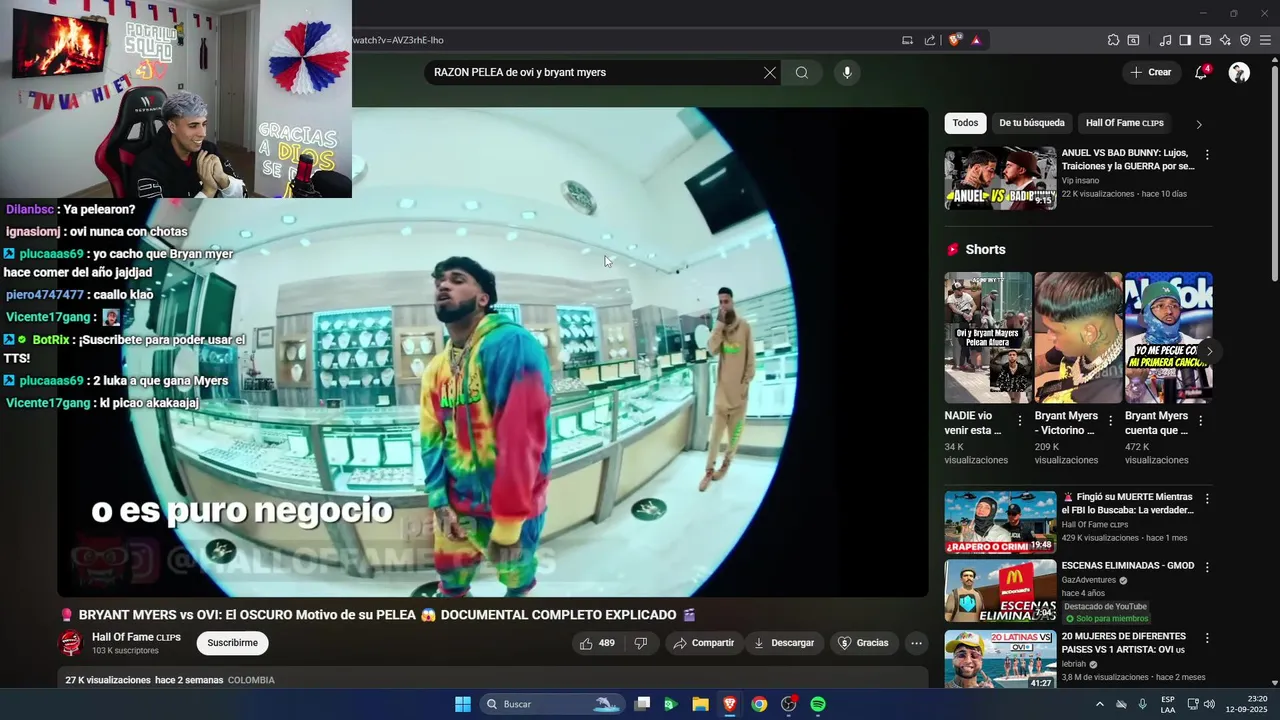Viewport: 1280px width, 720px height.
Task: Click the YouTube search magnifier button
Action: (x=802, y=72)
